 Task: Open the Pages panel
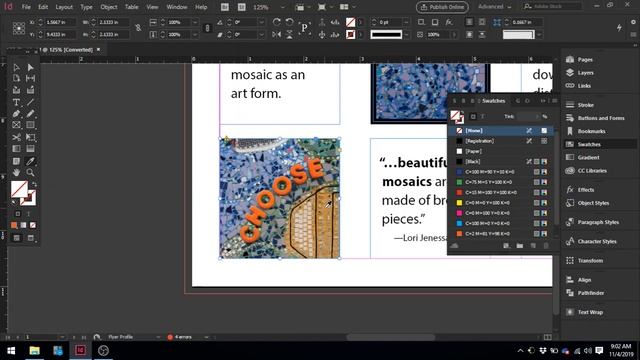pyautogui.click(x=585, y=60)
